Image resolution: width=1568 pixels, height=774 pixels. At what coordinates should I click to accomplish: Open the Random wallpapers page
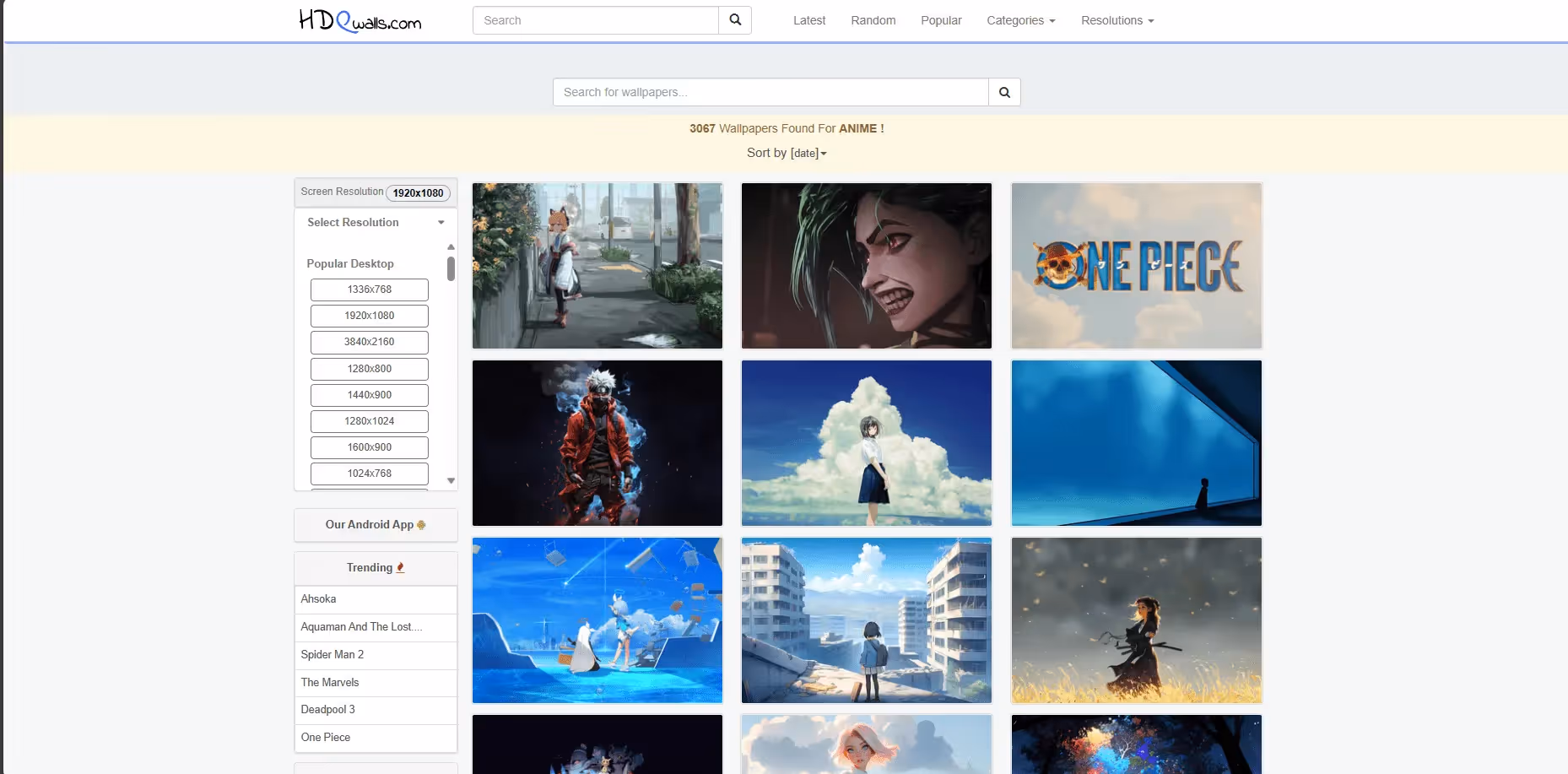(873, 20)
